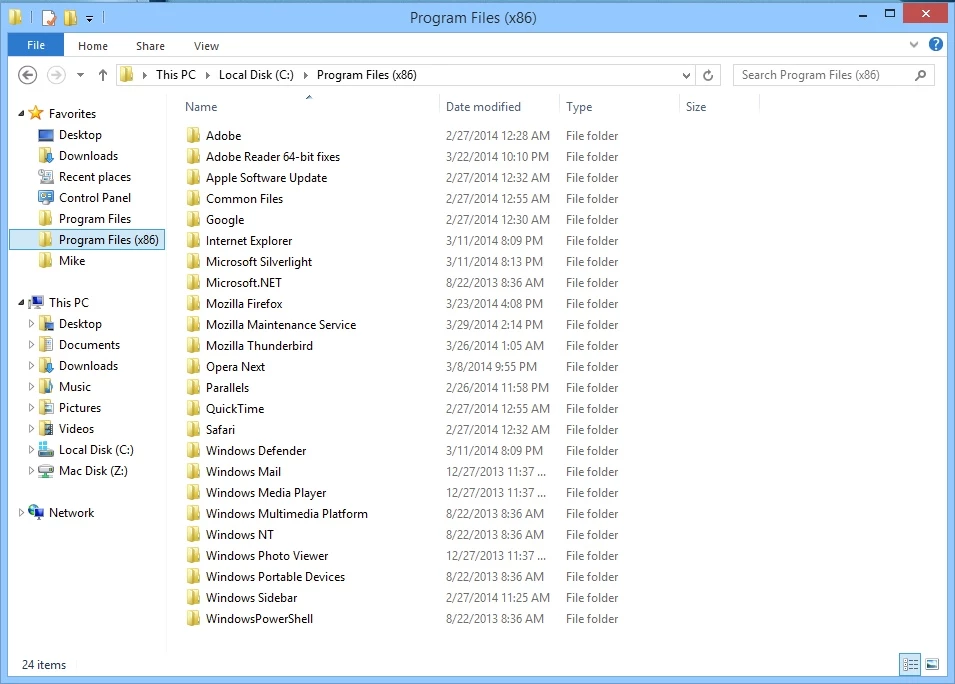955x684 pixels.
Task: Open the Share ribbon tab
Action: [x=150, y=46]
